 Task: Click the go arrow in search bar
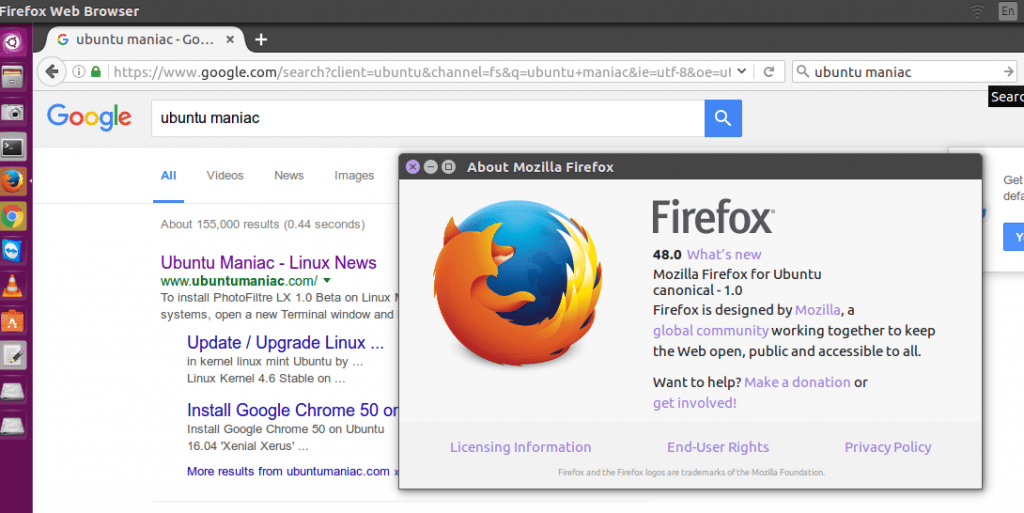click(x=1009, y=72)
